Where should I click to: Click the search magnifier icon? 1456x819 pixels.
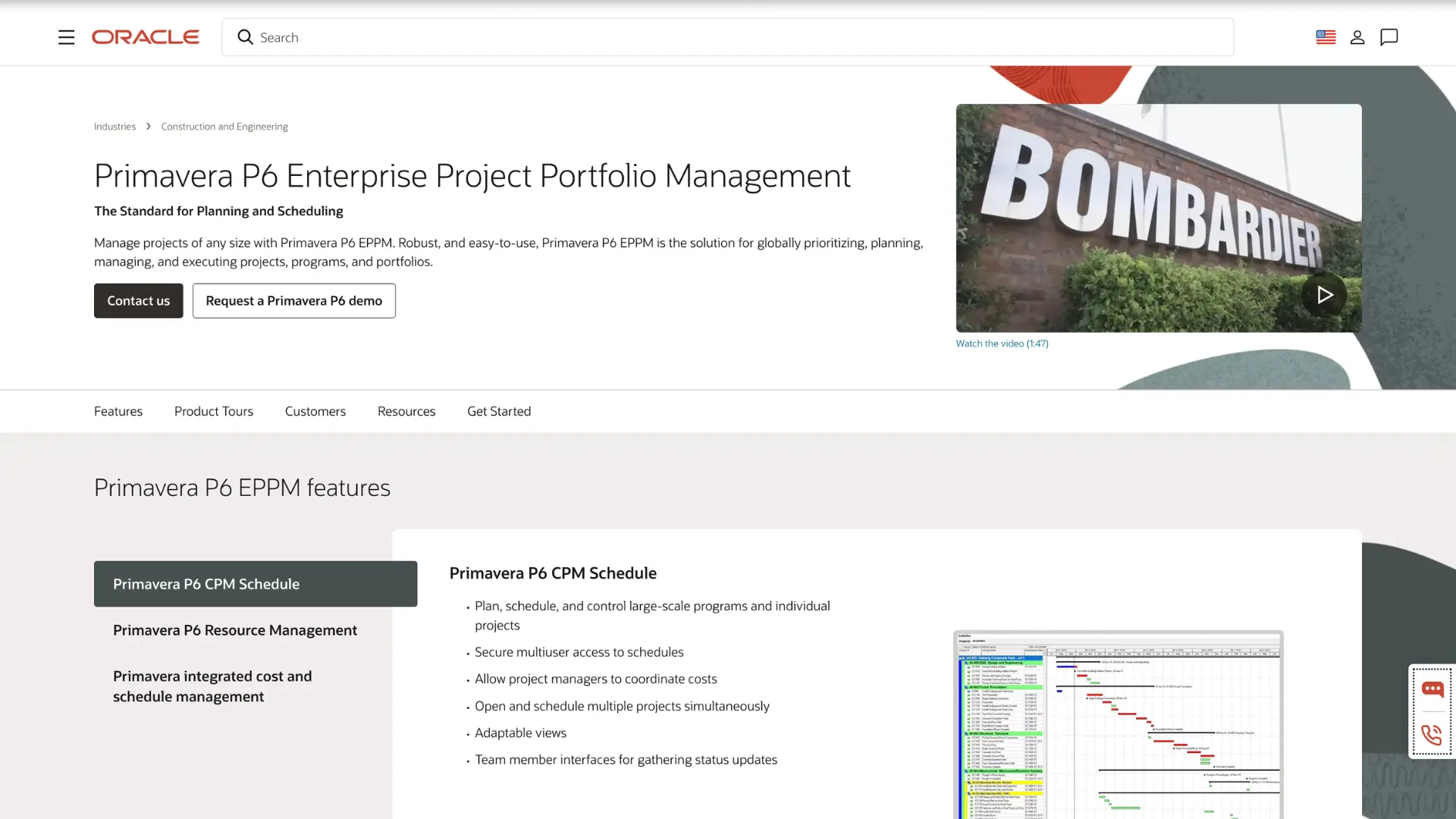(245, 37)
